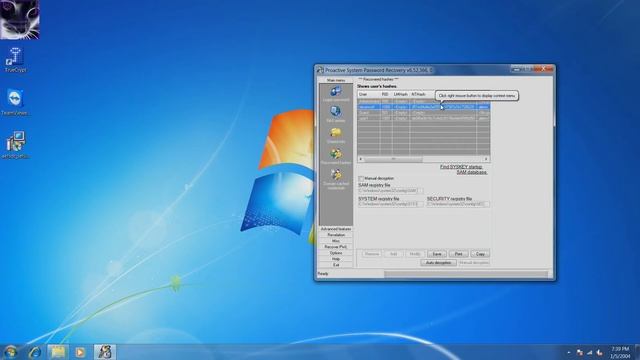
Task: Open the taskbar clock and date
Action: [x=620, y=352]
